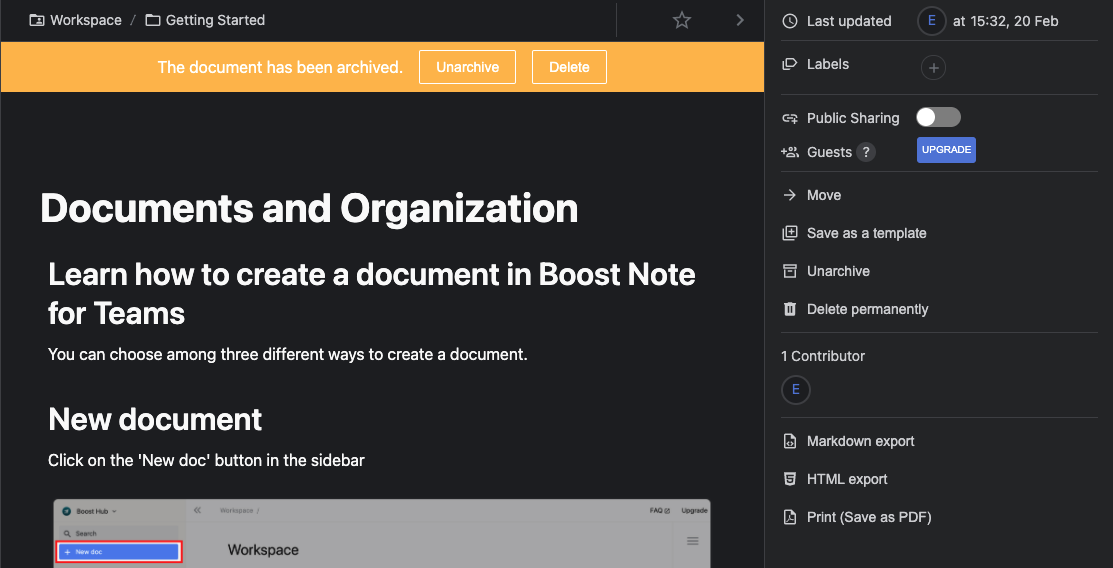
Task: Click the 'three different ways' sentence
Action: [x=287, y=354]
